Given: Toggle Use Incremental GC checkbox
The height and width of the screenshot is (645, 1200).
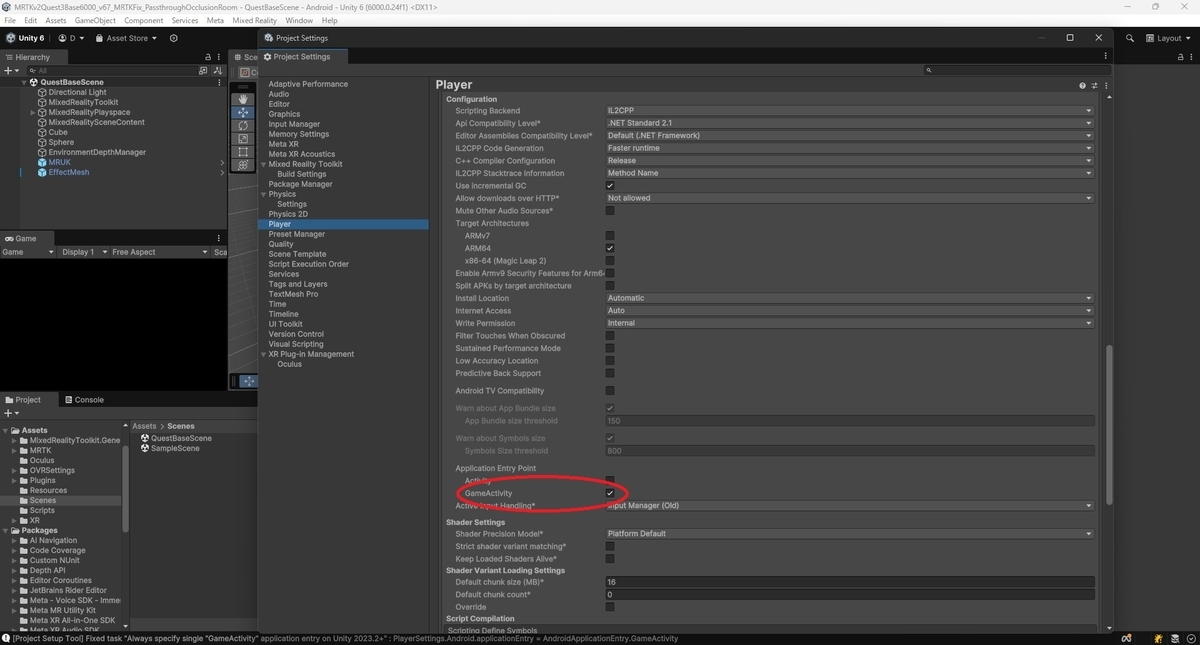Looking at the screenshot, I should [x=610, y=186].
